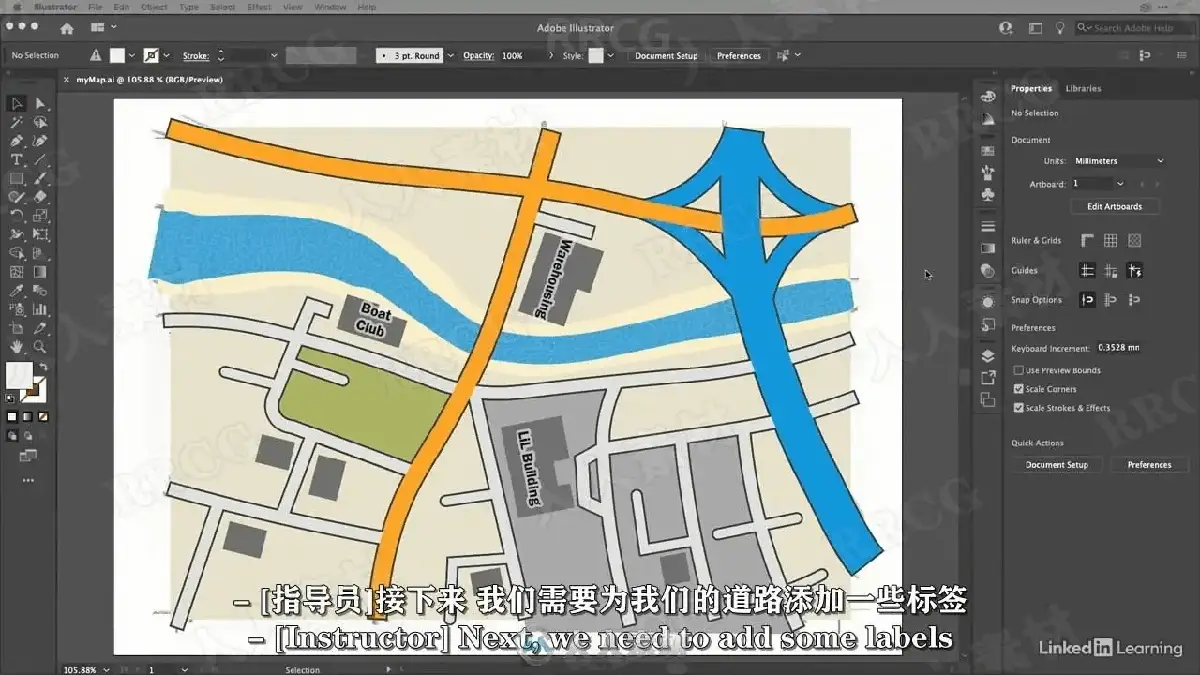The width and height of the screenshot is (1200, 675).
Task: Click Preferences in Quick Actions
Action: click(1149, 465)
